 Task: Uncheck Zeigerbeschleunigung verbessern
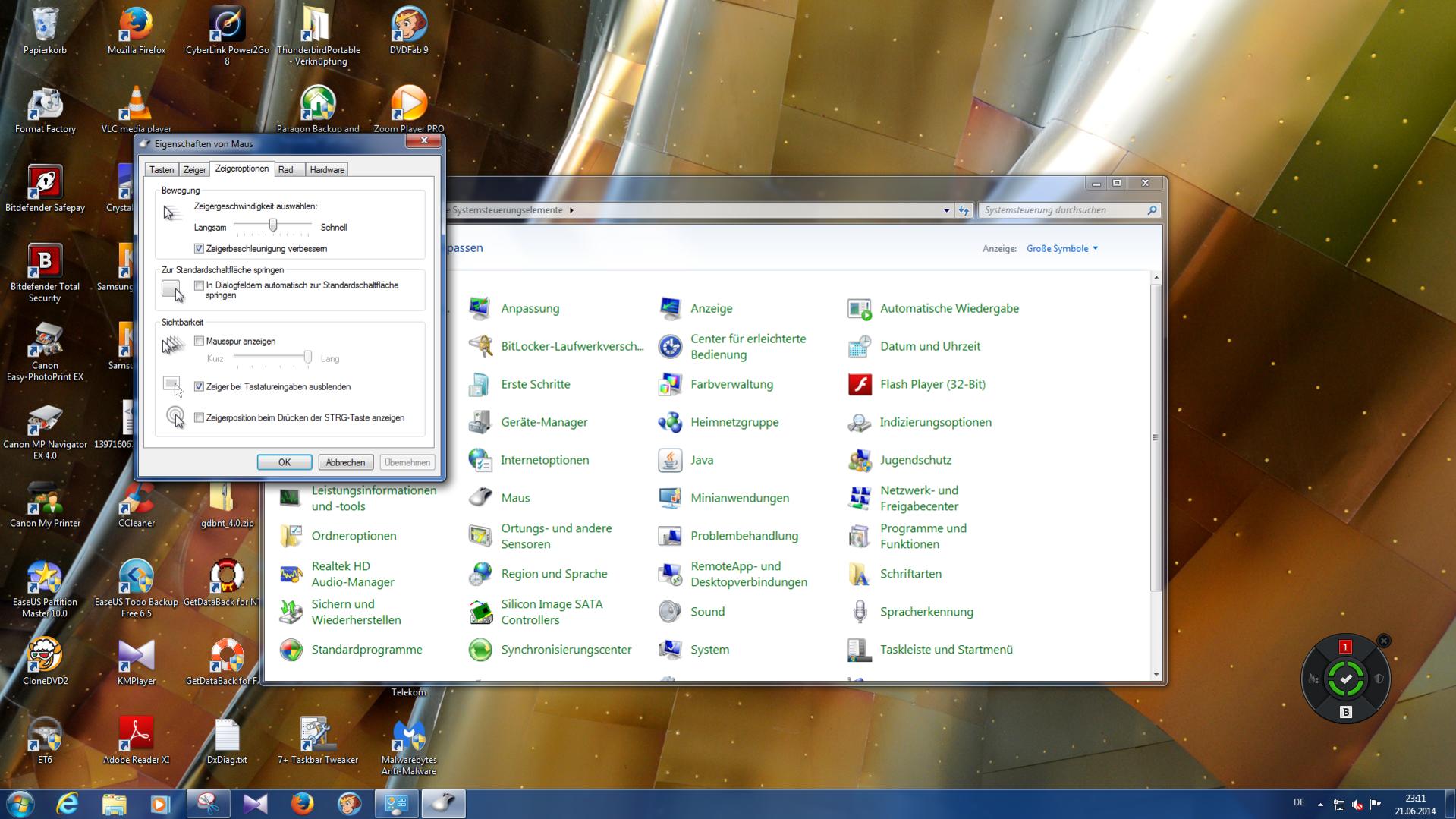(199, 249)
